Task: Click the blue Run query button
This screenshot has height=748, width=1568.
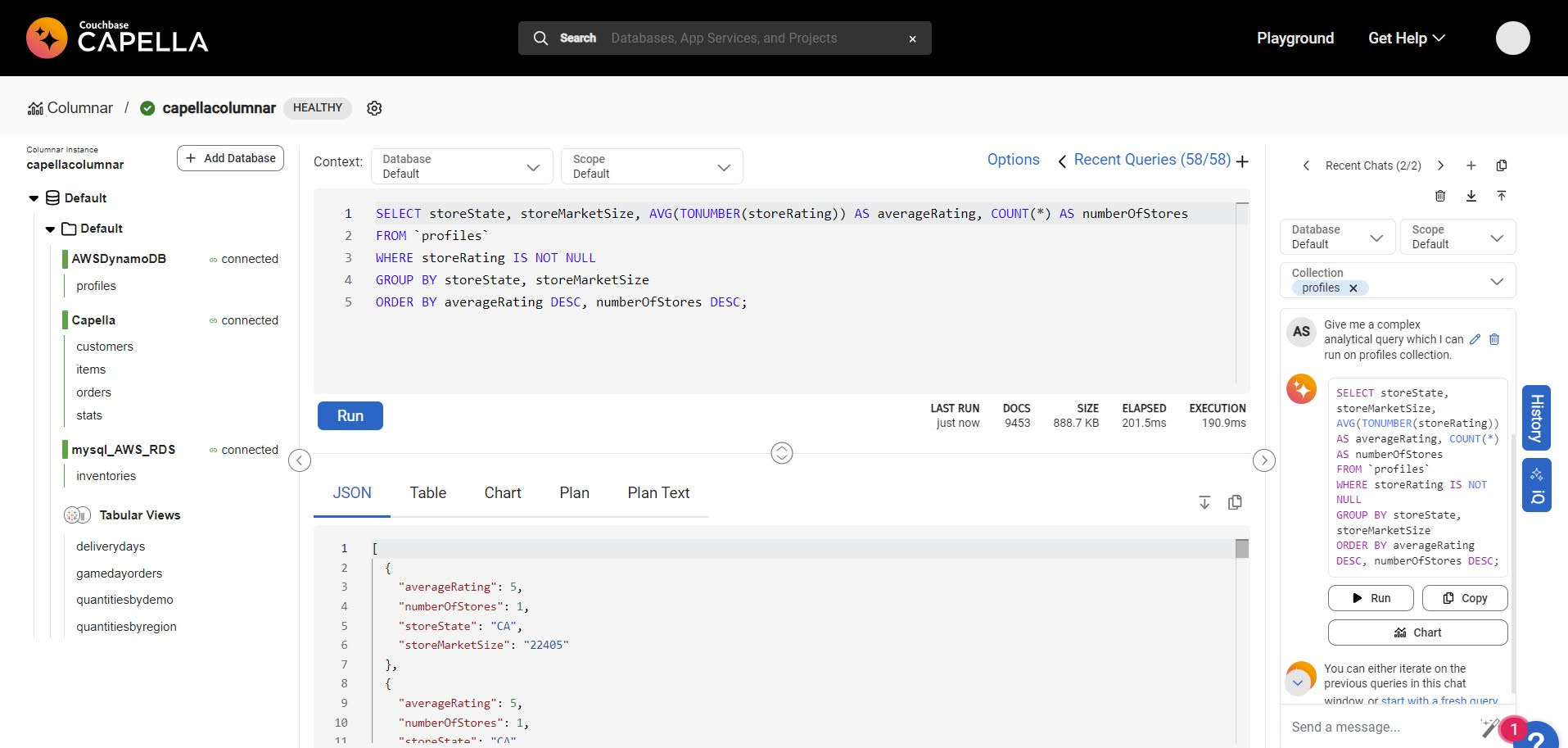Action: (350, 415)
